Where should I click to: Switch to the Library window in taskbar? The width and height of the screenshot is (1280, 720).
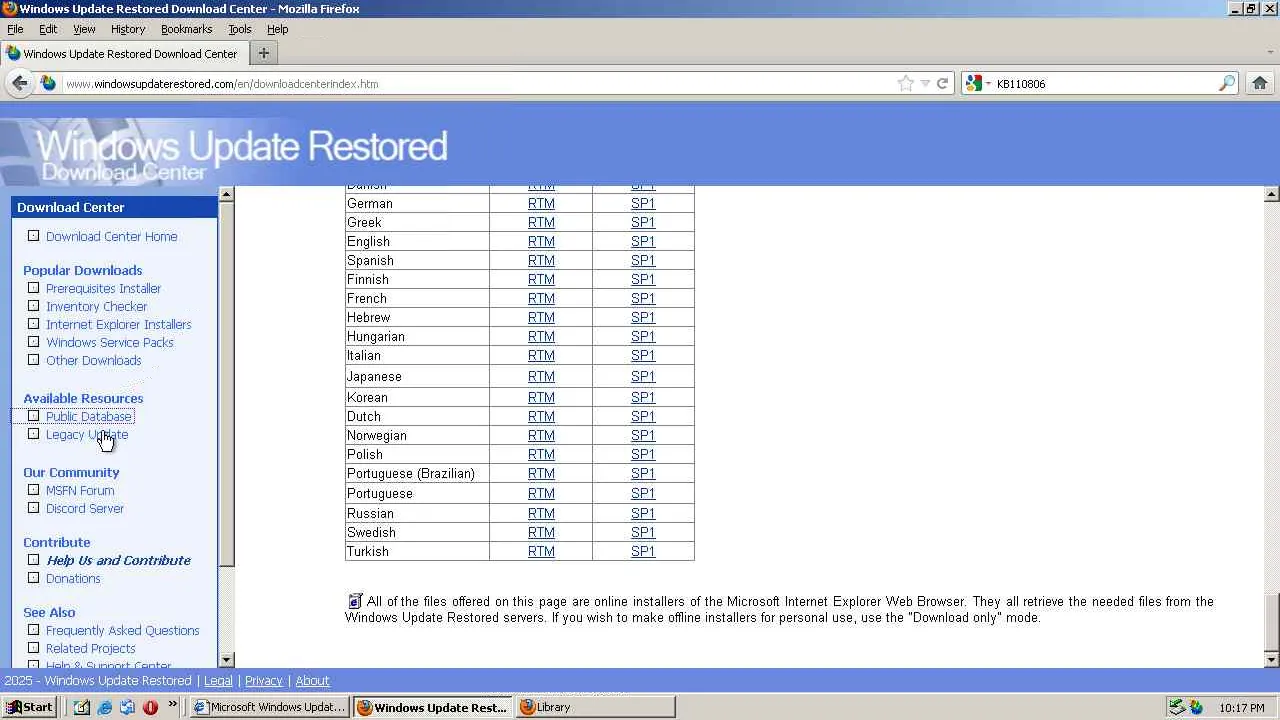point(595,707)
